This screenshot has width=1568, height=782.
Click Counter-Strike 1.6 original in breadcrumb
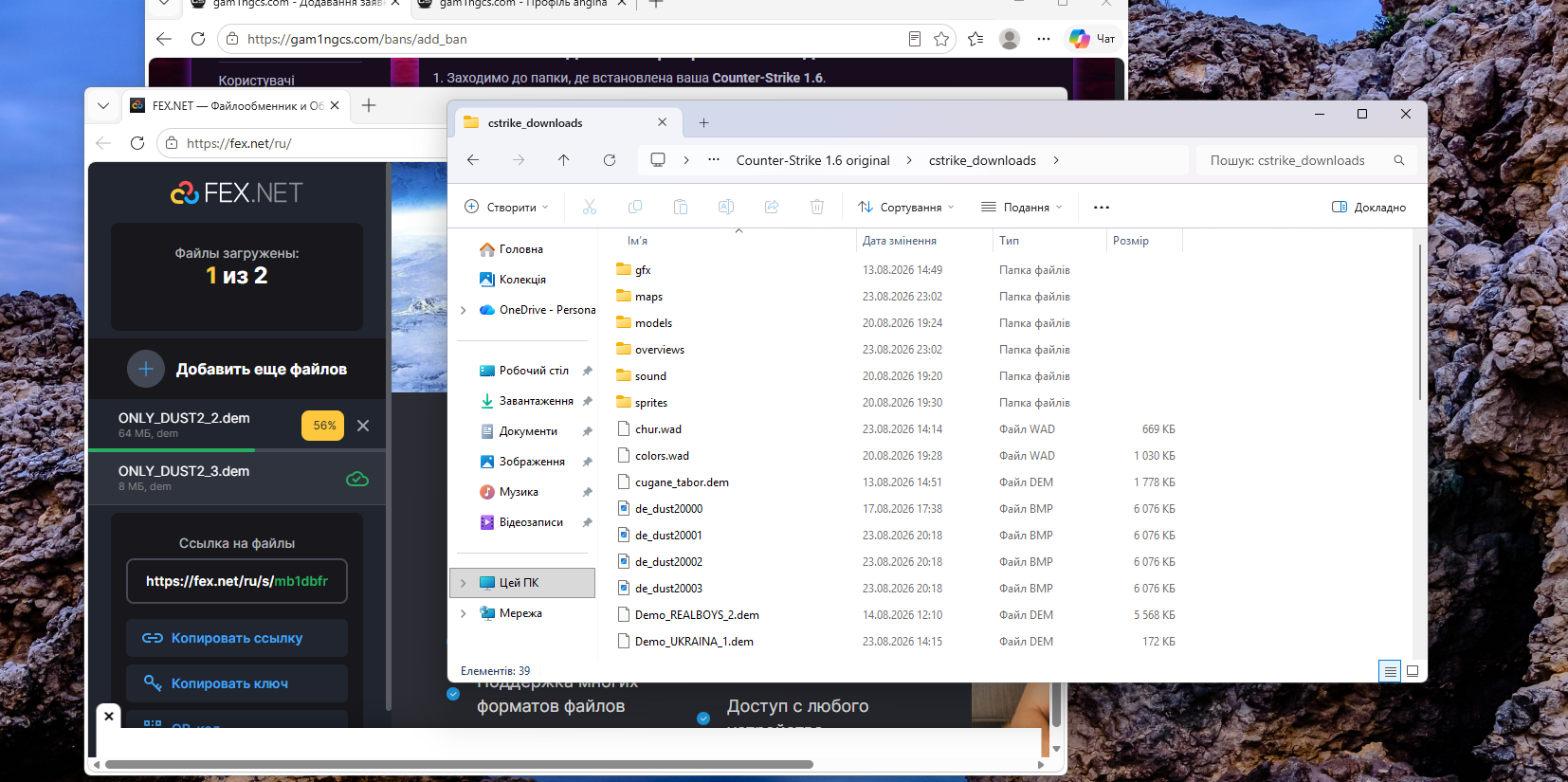coord(813,160)
